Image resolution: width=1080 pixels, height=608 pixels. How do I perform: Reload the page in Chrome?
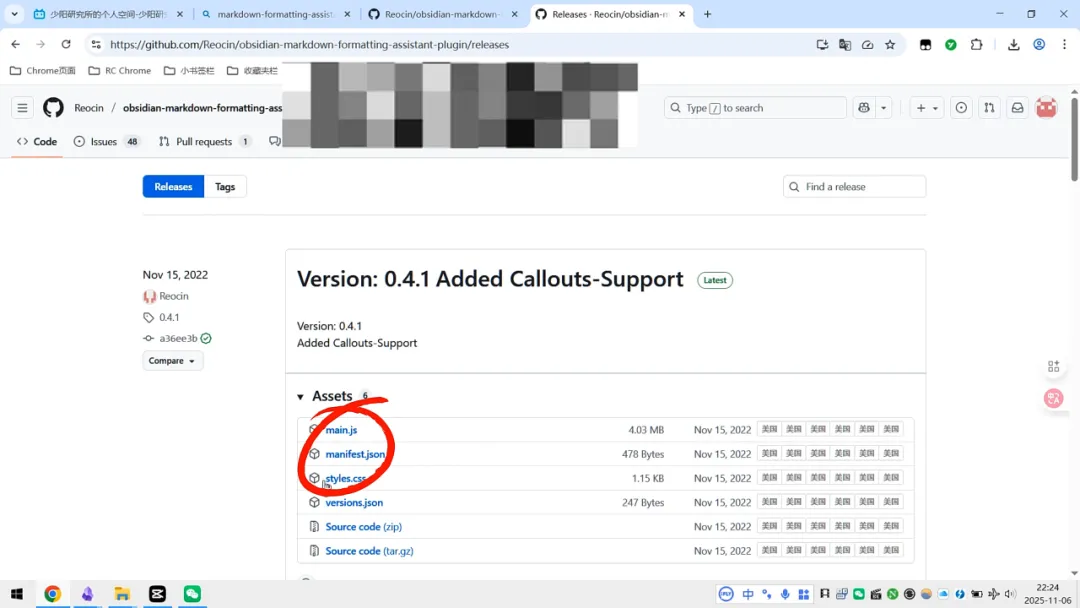click(x=66, y=45)
